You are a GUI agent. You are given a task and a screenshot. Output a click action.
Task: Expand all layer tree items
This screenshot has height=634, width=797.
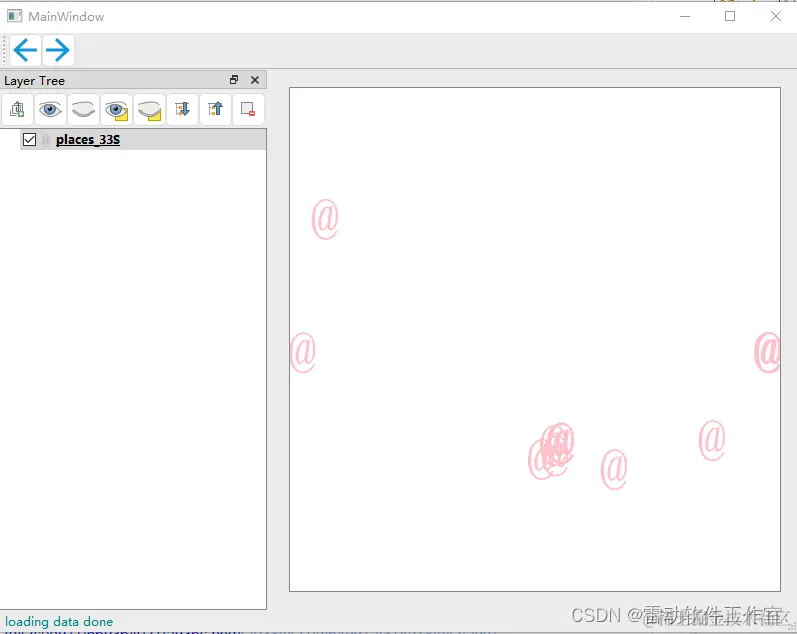point(182,109)
